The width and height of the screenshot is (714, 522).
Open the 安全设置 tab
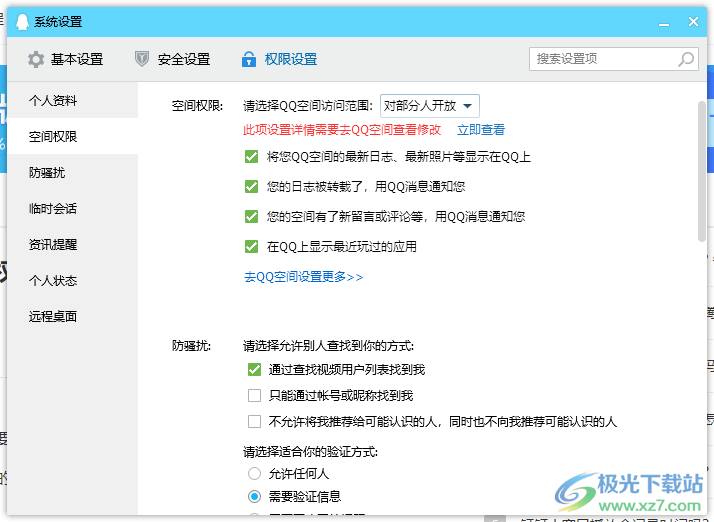173,59
